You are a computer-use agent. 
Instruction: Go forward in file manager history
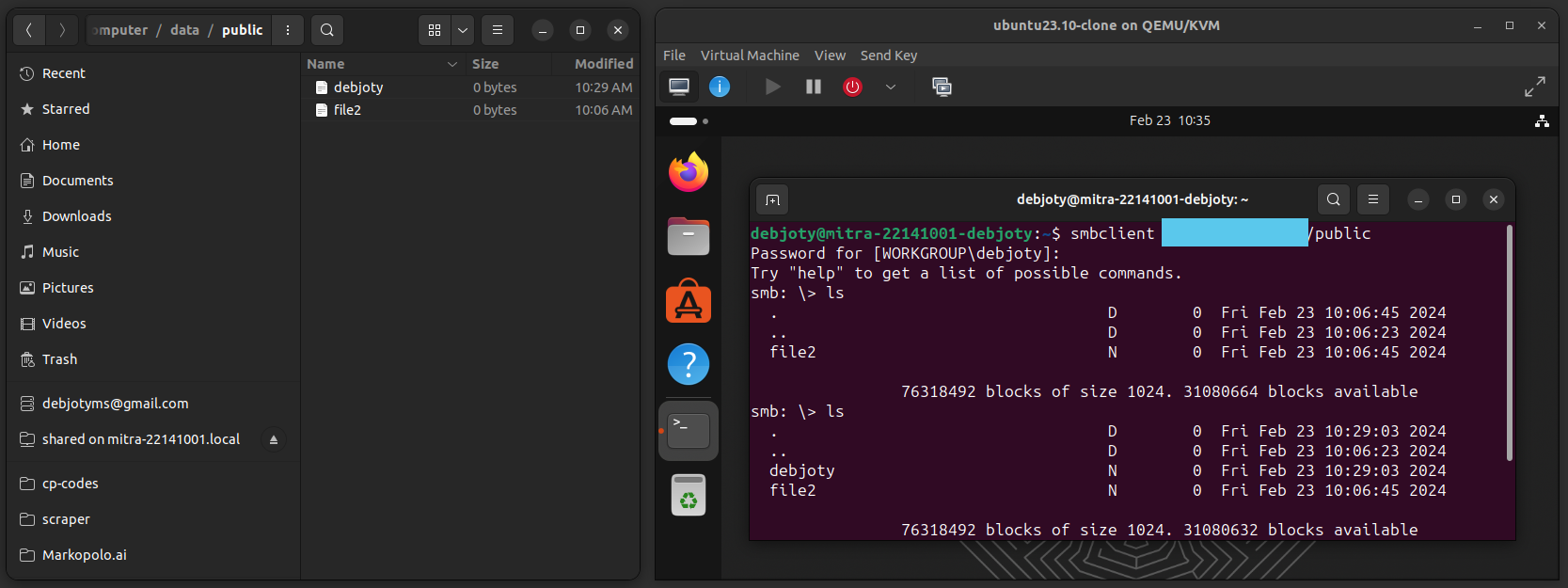pyautogui.click(x=62, y=30)
